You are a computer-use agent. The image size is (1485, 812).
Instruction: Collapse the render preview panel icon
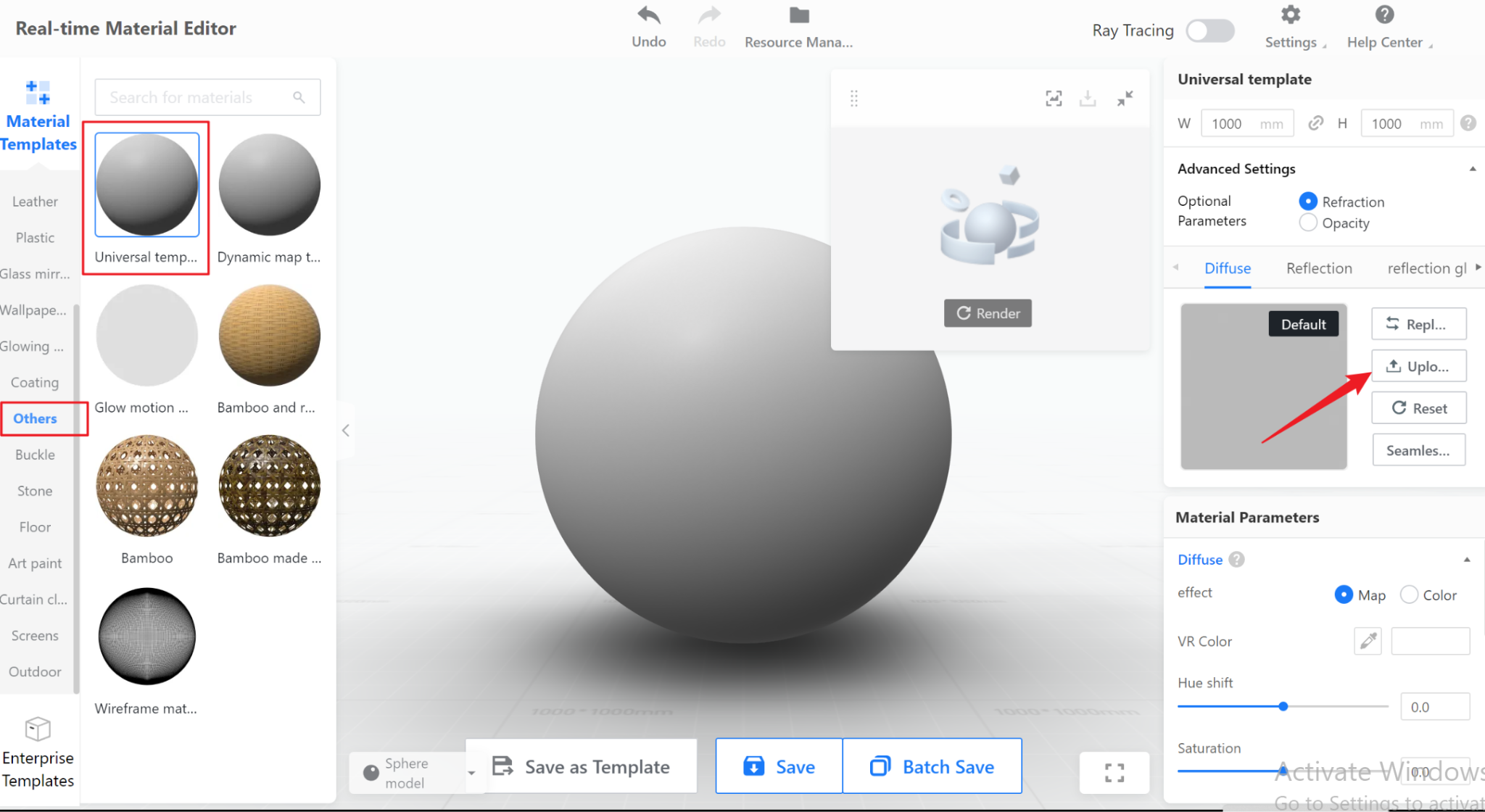1125,99
